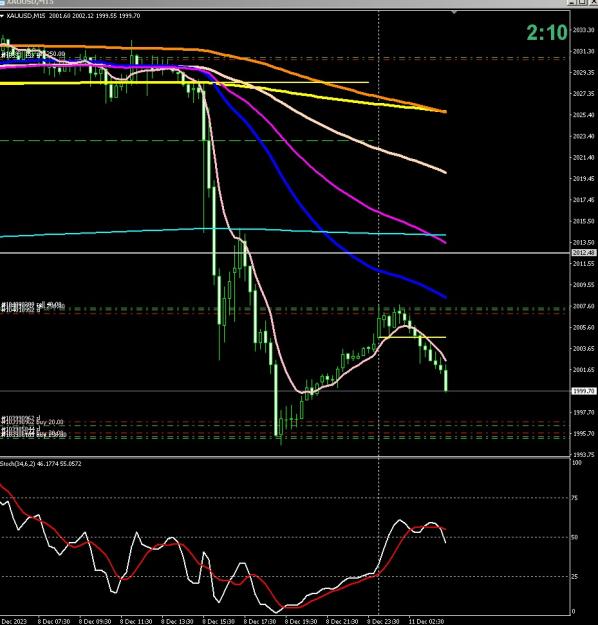Select the short yellow horizontal line near 2004.65

tap(412, 337)
